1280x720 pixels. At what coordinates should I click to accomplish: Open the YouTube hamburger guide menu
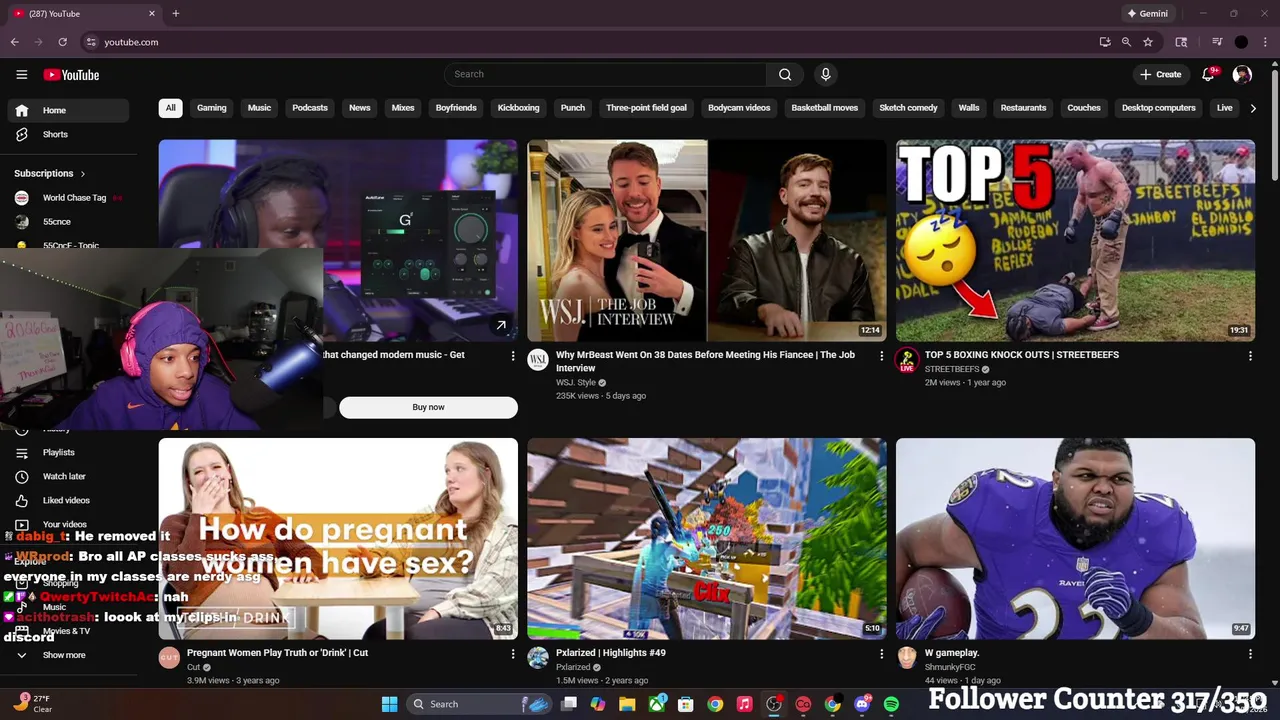[21, 74]
